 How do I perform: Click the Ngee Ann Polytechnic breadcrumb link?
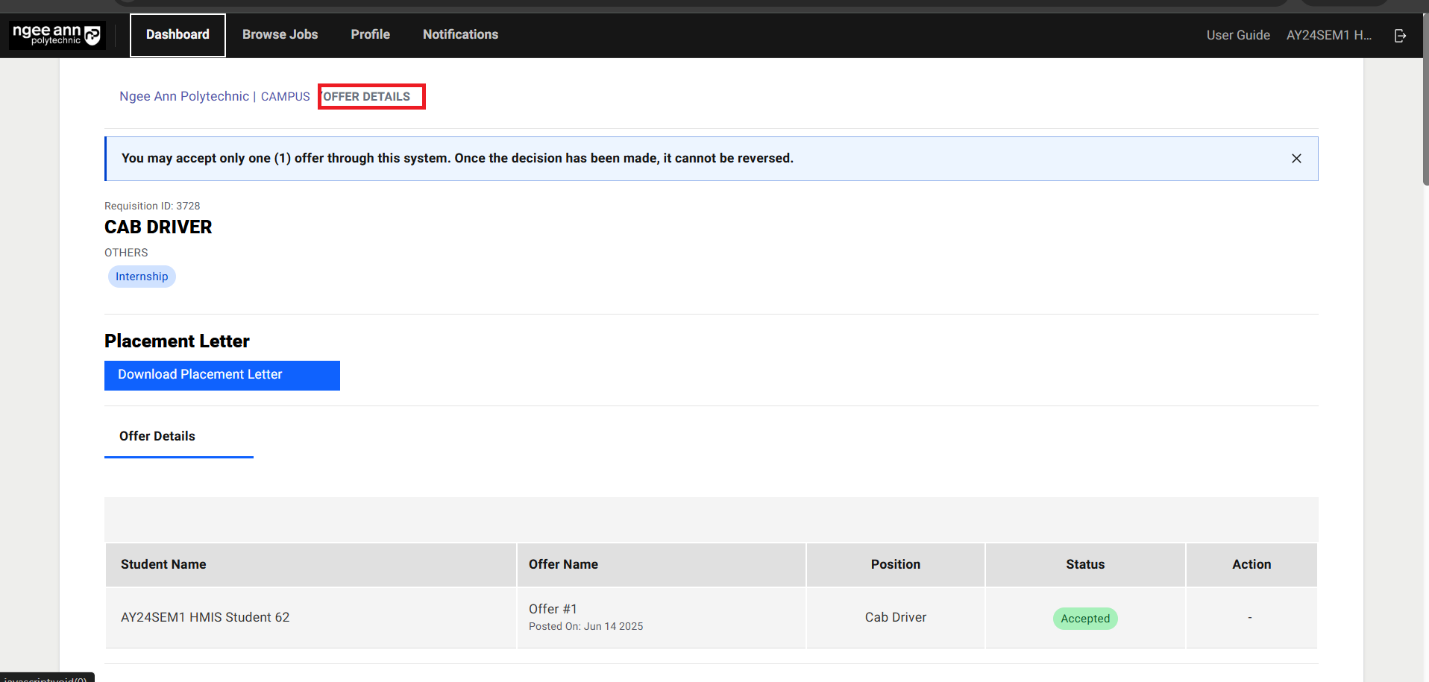(184, 97)
